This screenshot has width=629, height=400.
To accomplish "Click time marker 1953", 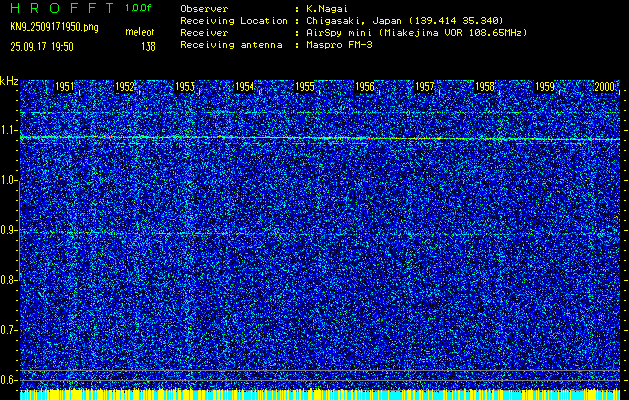I will (x=185, y=87).
